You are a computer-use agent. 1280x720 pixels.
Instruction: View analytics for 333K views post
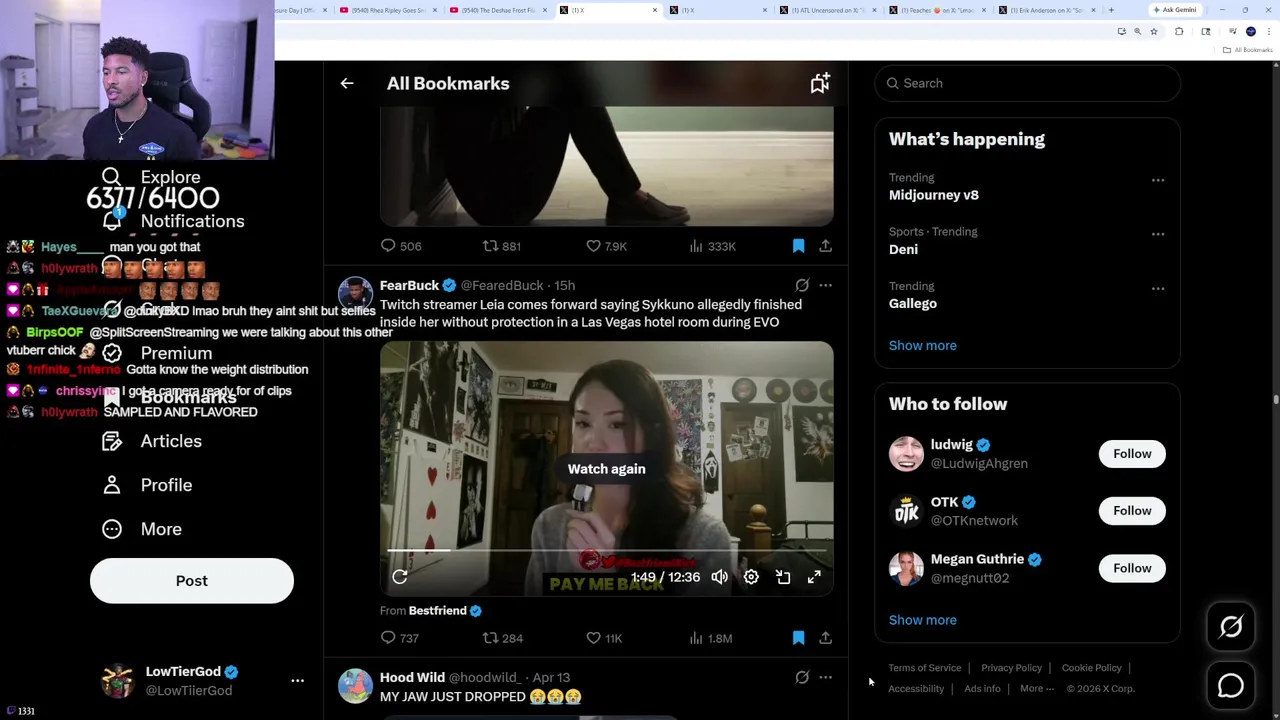click(x=712, y=246)
